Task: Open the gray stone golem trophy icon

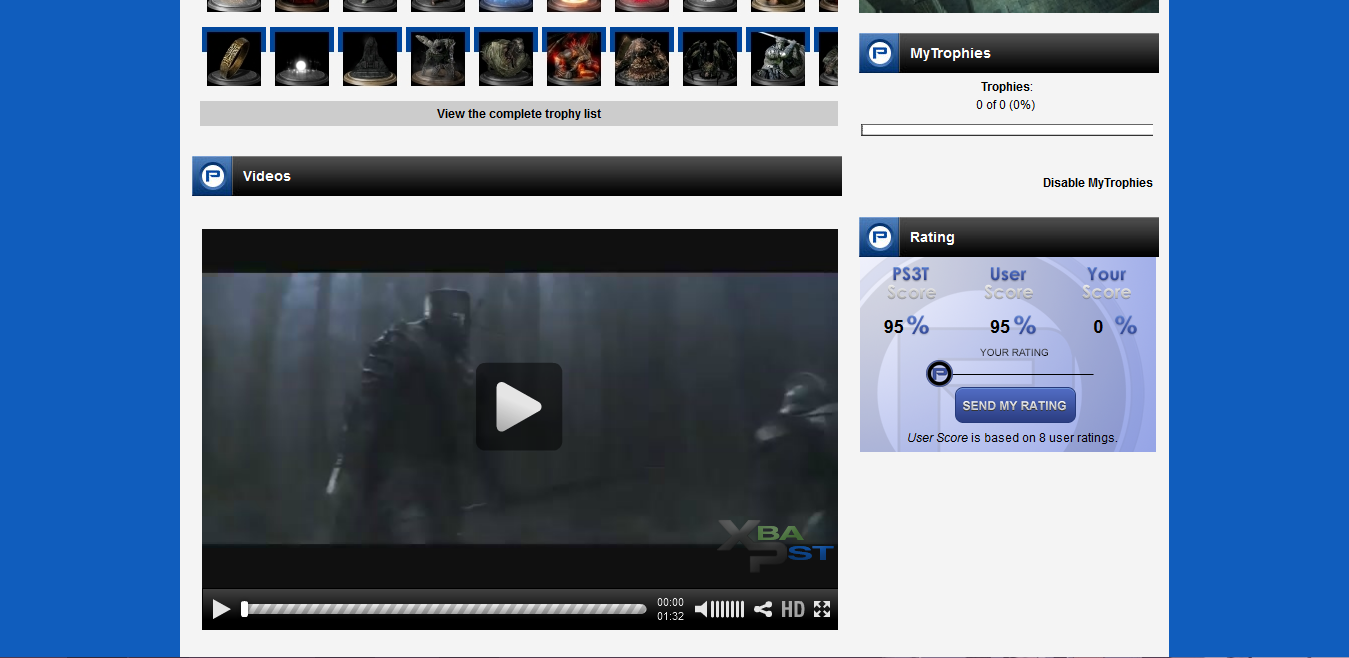Action: coord(438,59)
